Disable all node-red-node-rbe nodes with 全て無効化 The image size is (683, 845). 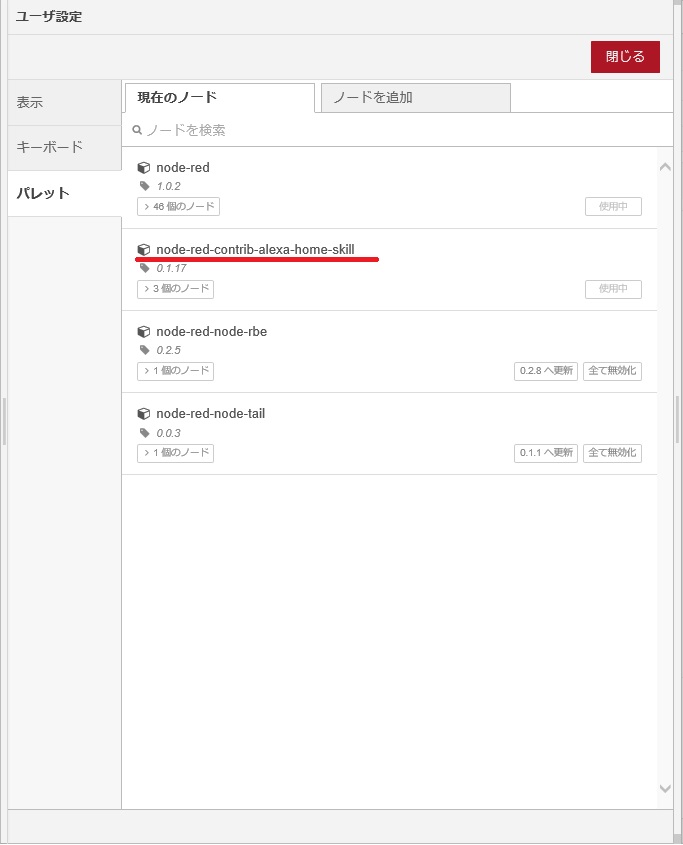click(612, 371)
